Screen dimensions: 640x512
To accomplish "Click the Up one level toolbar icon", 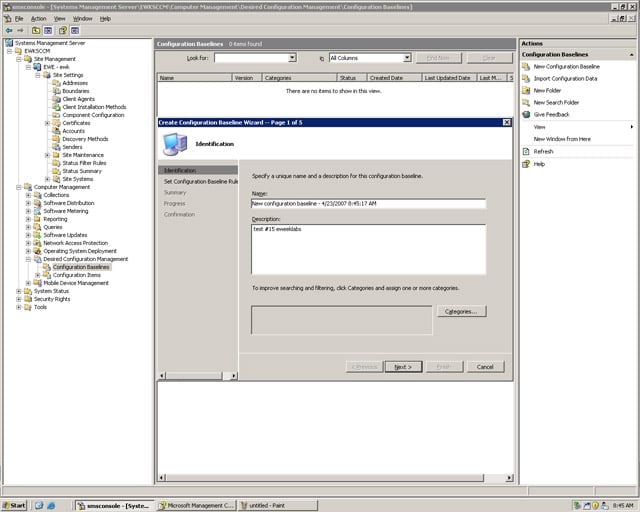I will pos(36,31).
